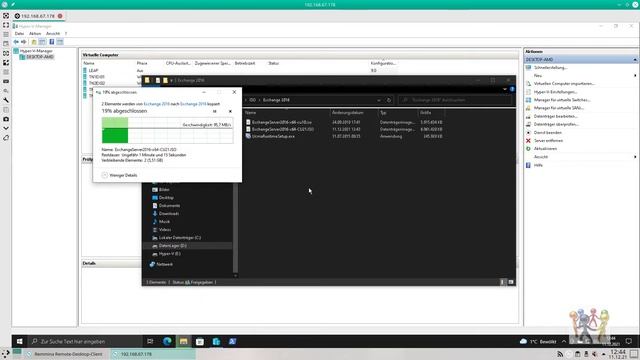Click the Remmina wrench tools icon
This screenshot has height=360, width=640.
click(6, 100)
